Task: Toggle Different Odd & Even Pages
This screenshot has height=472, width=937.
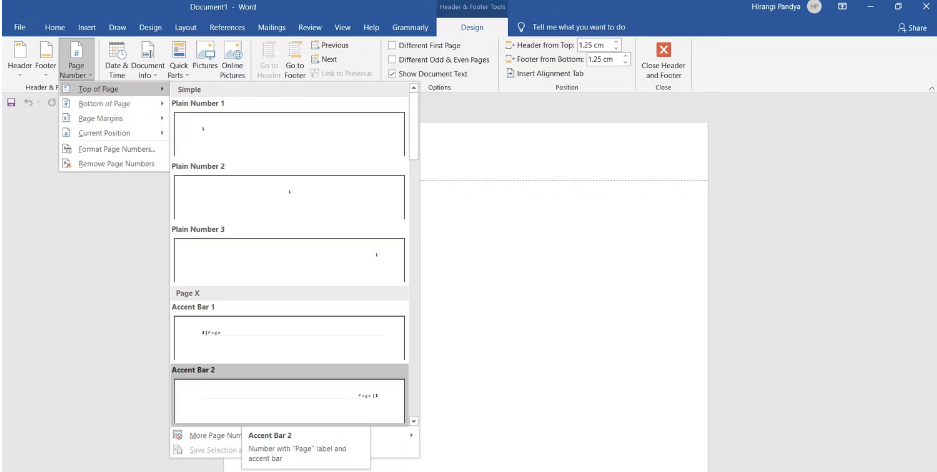Action: 392,60
